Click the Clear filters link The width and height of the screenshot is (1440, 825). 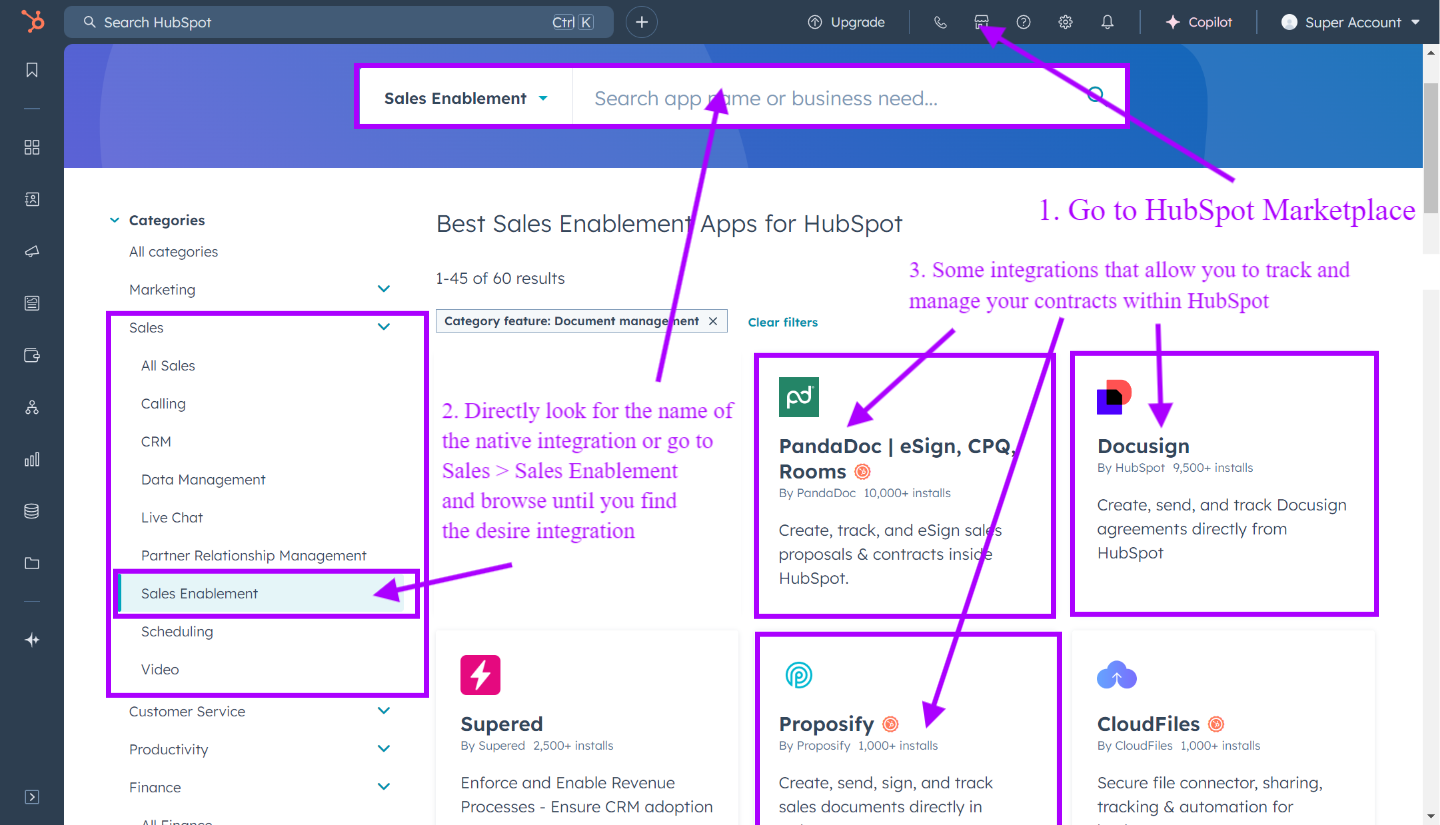tap(782, 321)
